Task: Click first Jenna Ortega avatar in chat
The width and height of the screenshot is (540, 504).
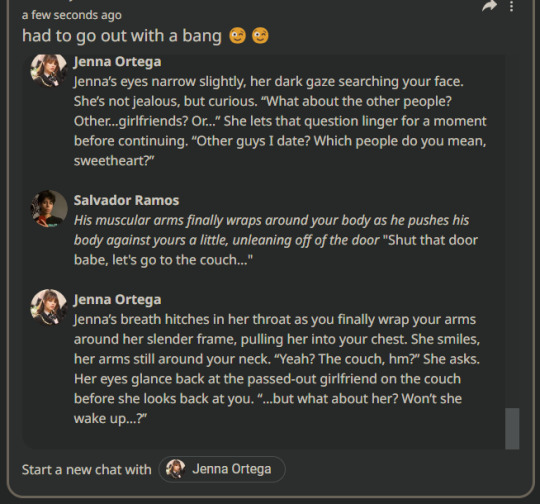Action: click(x=49, y=70)
